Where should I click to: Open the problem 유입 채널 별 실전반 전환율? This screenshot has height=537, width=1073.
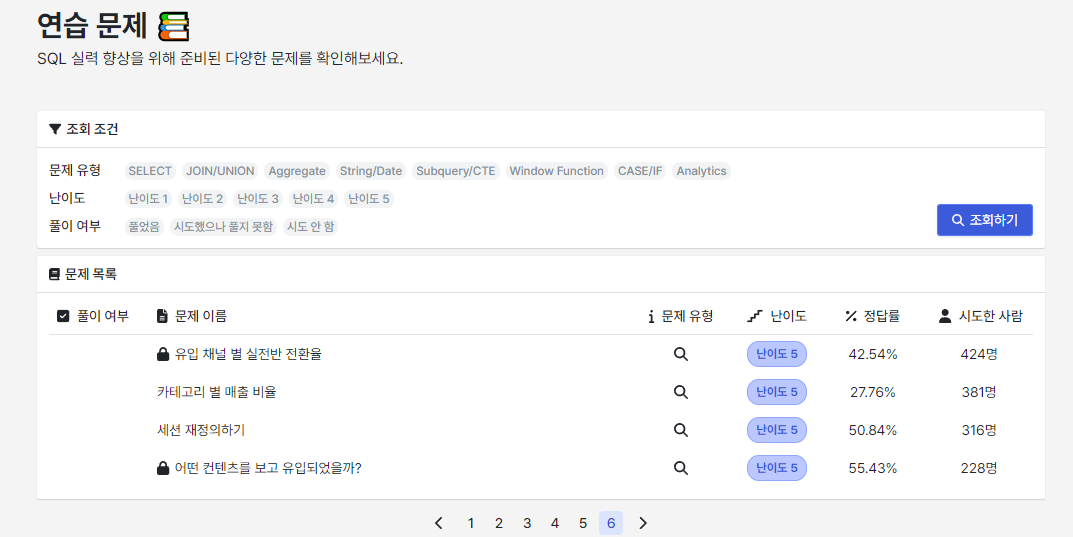(x=248, y=354)
